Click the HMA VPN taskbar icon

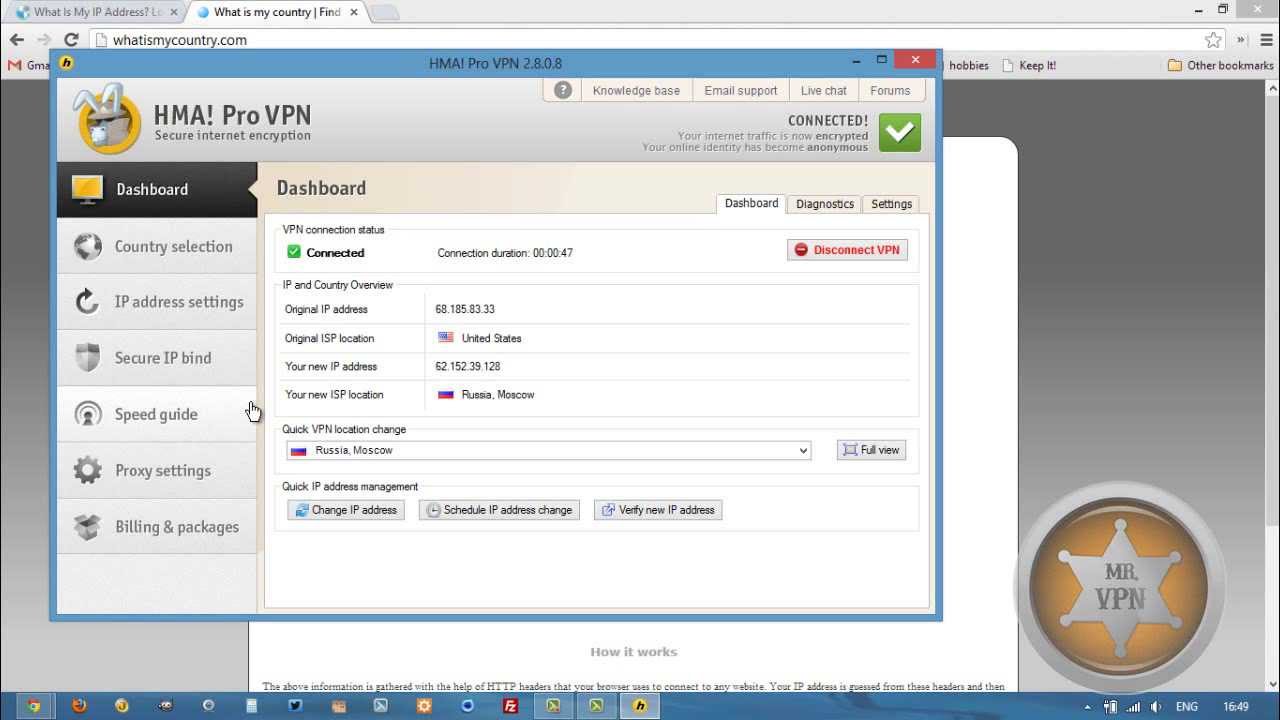(640, 705)
